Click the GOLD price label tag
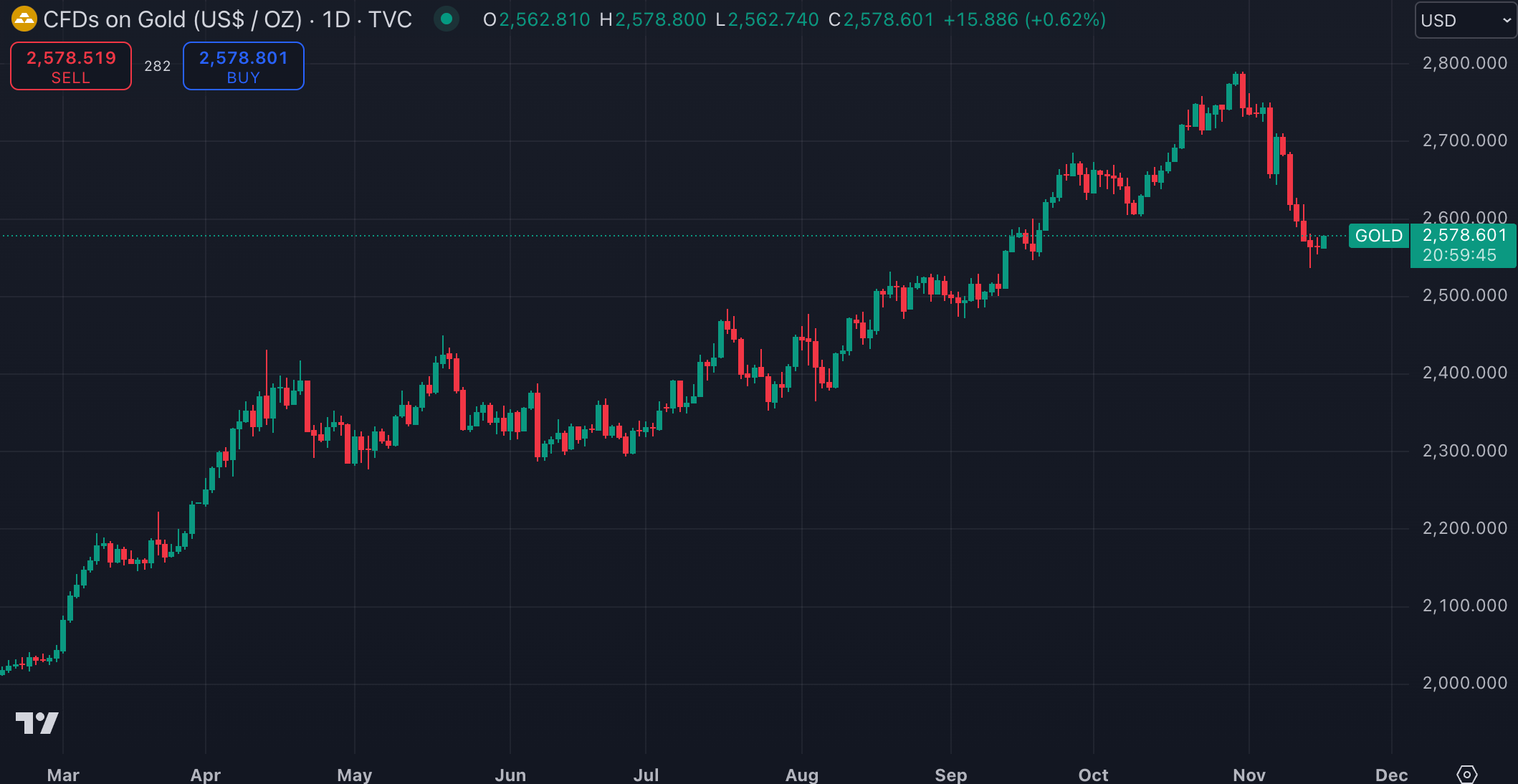This screenshot has height=784, width=1518. (1378, 236)
